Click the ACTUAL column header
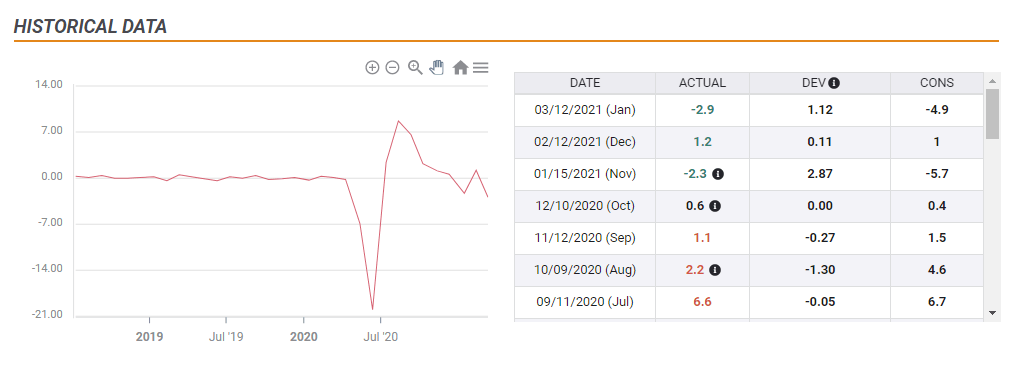Viewport: 1010px width, 369px height. [x=702, y=83]
